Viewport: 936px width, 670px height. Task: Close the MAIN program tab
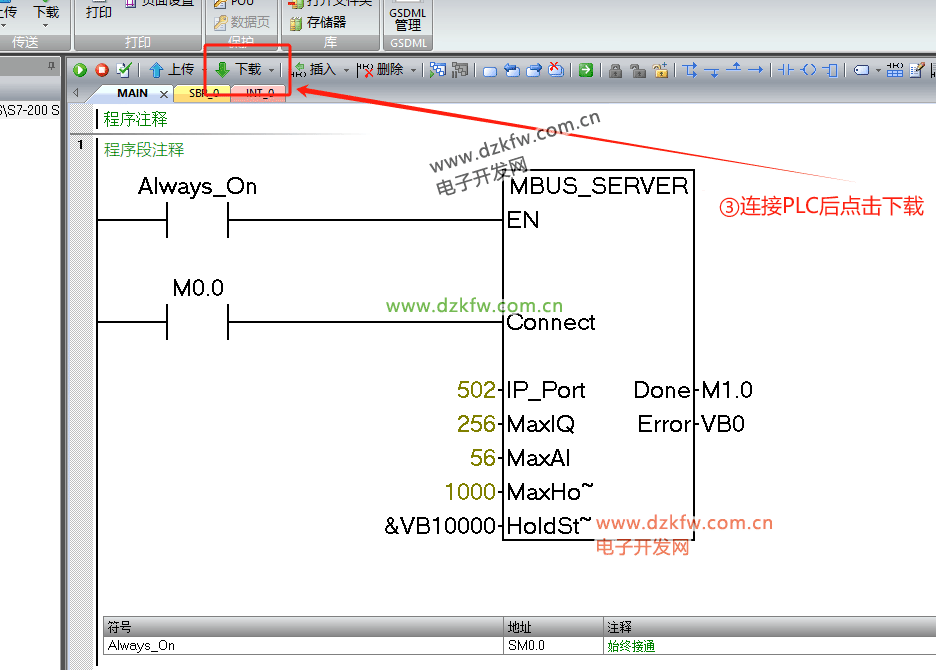(165, 94)
